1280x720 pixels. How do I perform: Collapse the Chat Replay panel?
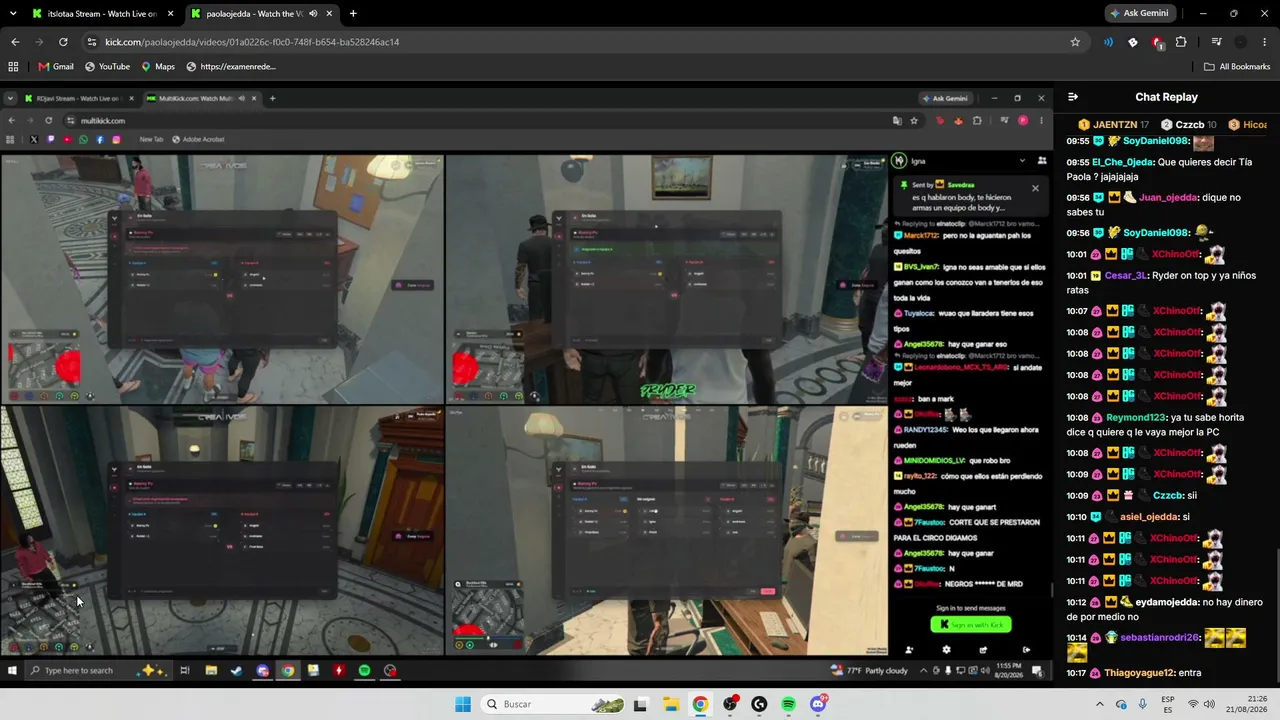tap(1073, 97)
